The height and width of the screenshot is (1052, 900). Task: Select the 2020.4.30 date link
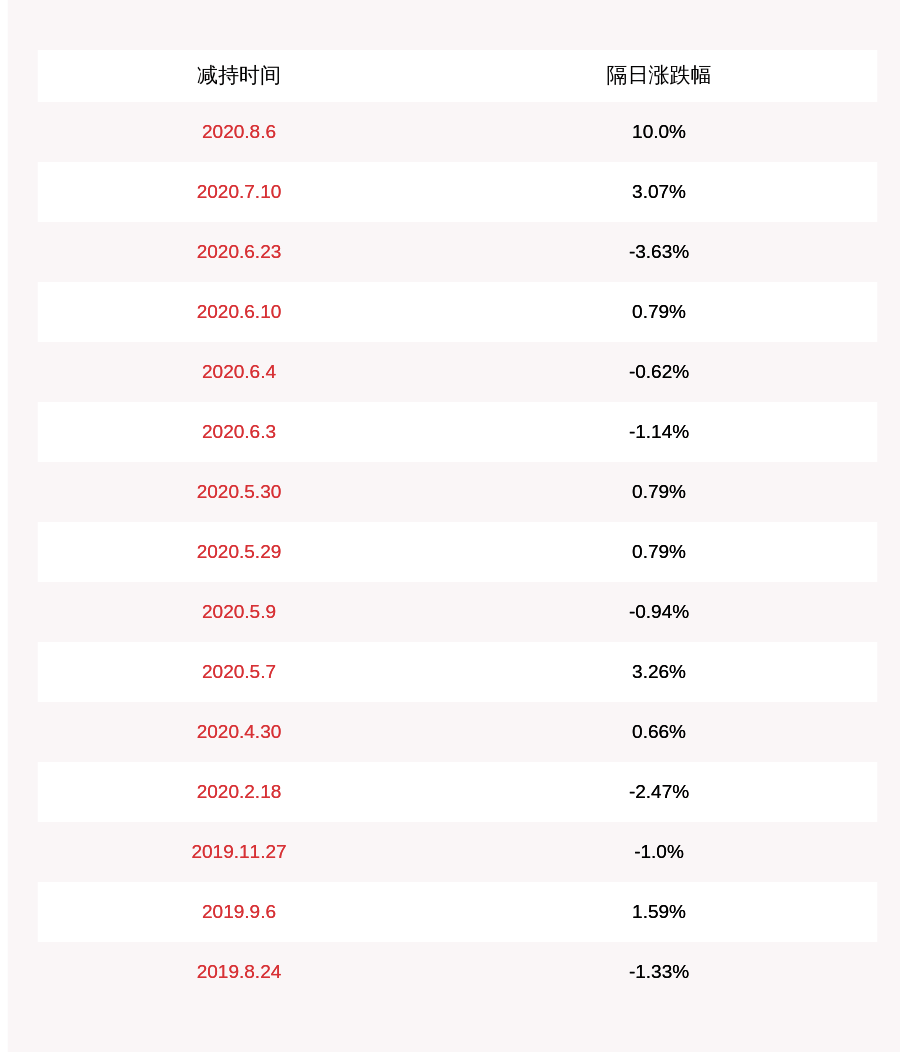point(239,732)
